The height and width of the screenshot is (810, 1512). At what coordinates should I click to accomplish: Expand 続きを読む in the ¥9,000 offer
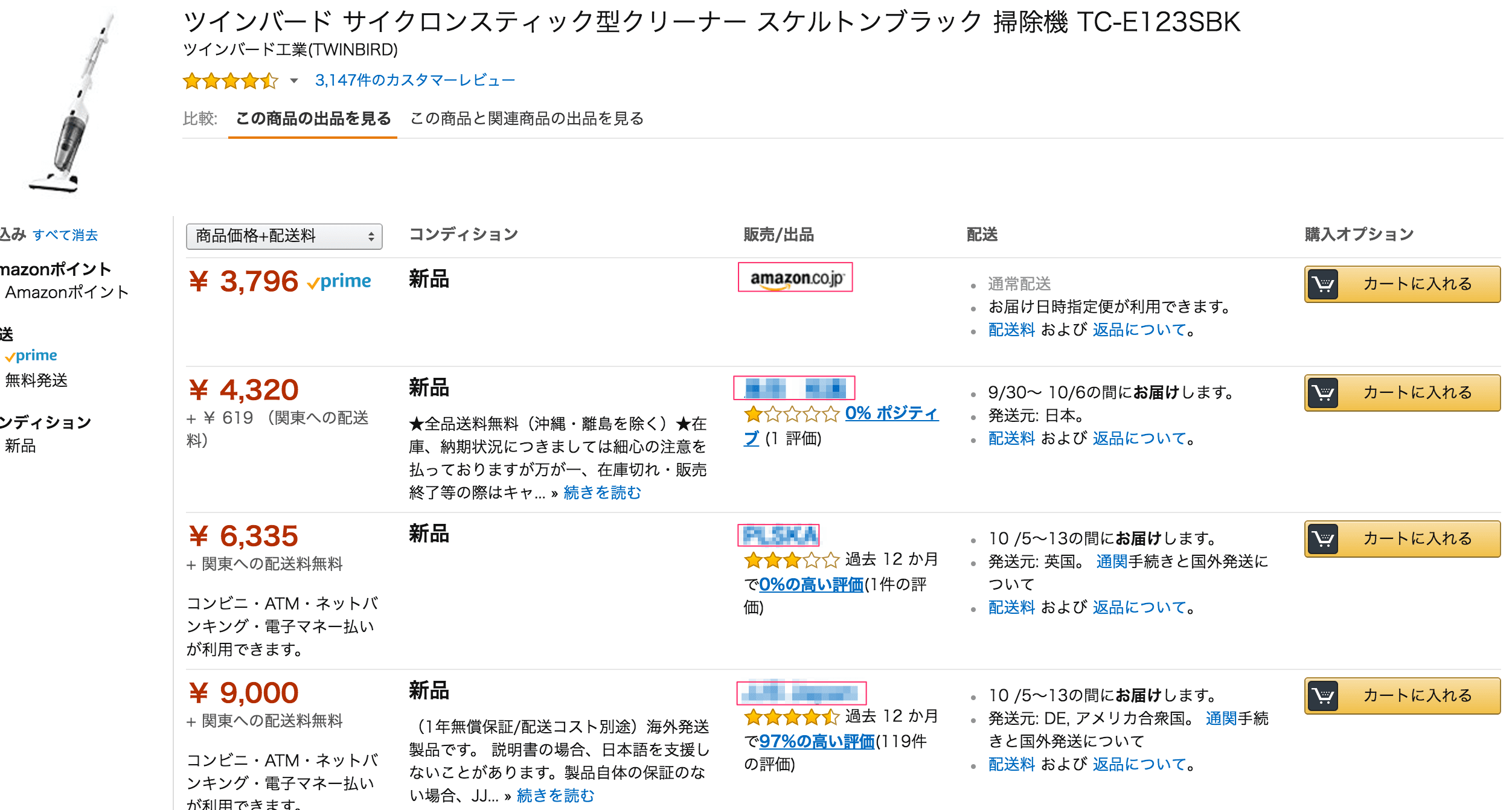point(556,796)
